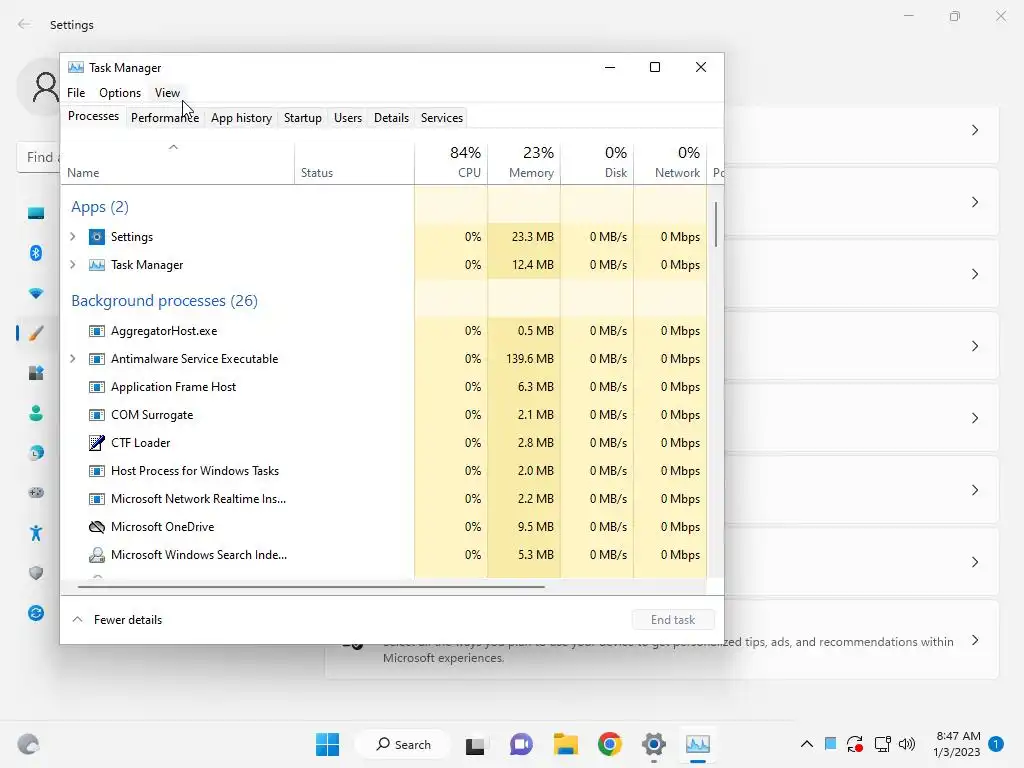Open Personalization in Settings sidebar
This screenshot has width=1024, height=768.
(36, 333)
